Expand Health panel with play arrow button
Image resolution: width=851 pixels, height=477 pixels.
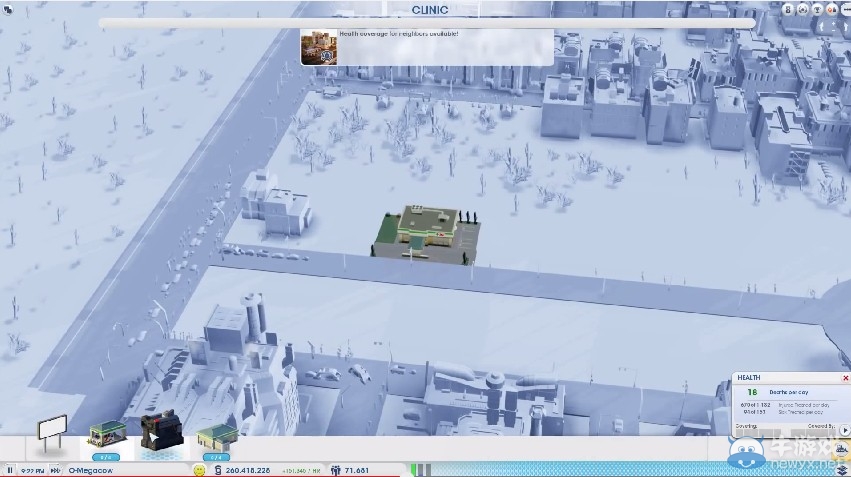pyautogui.click(x=845, y=430)
